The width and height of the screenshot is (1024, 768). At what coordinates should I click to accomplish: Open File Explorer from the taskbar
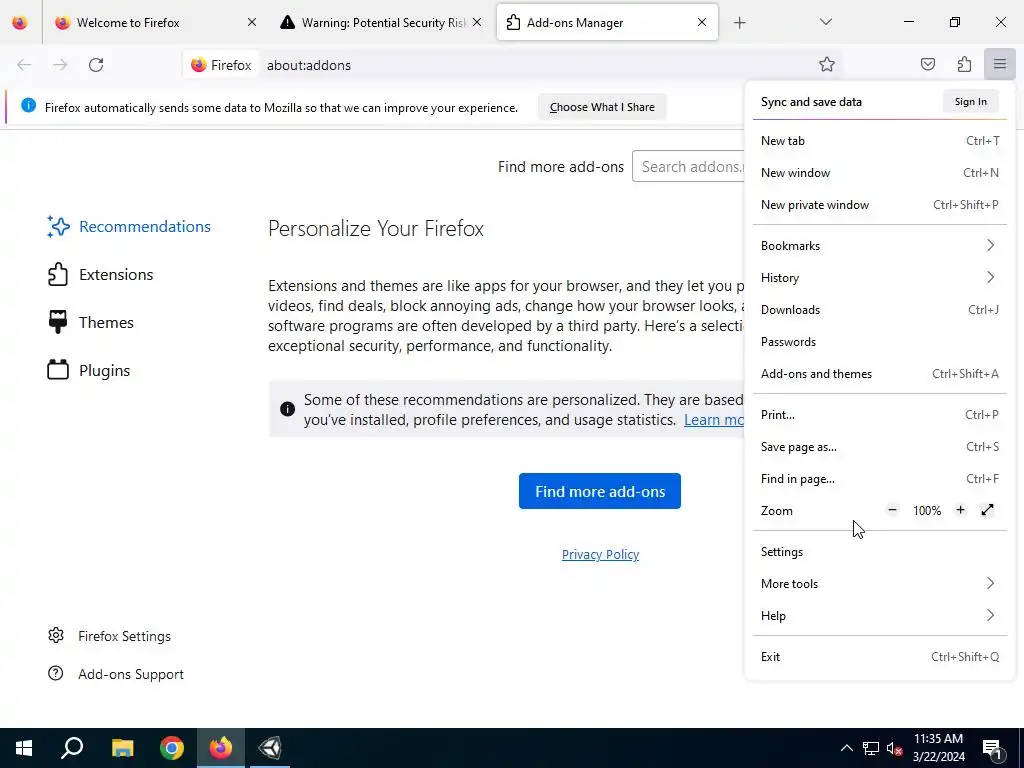coord(122,748)
